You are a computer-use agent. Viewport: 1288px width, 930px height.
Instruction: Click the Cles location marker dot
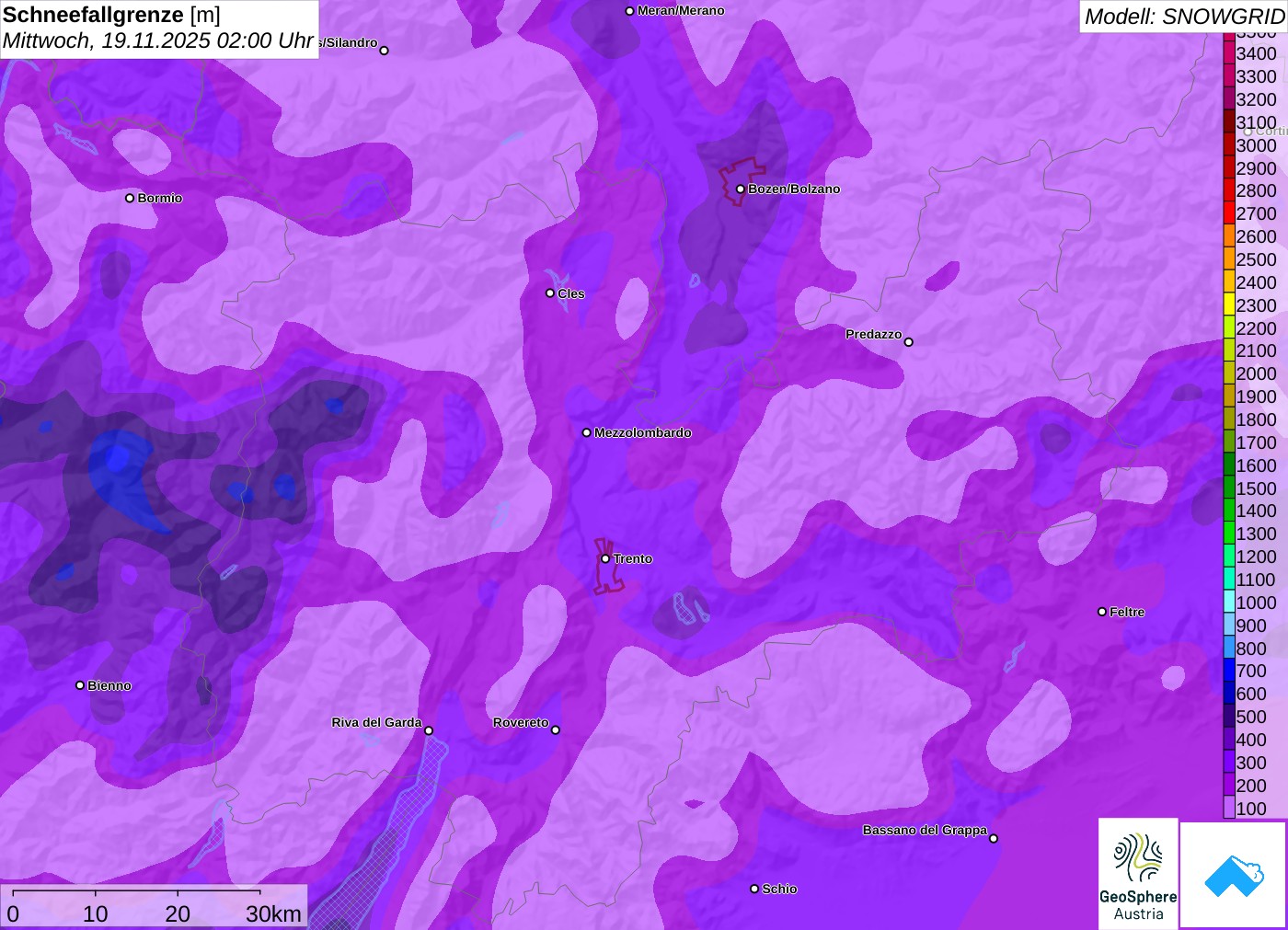point(550,293)
